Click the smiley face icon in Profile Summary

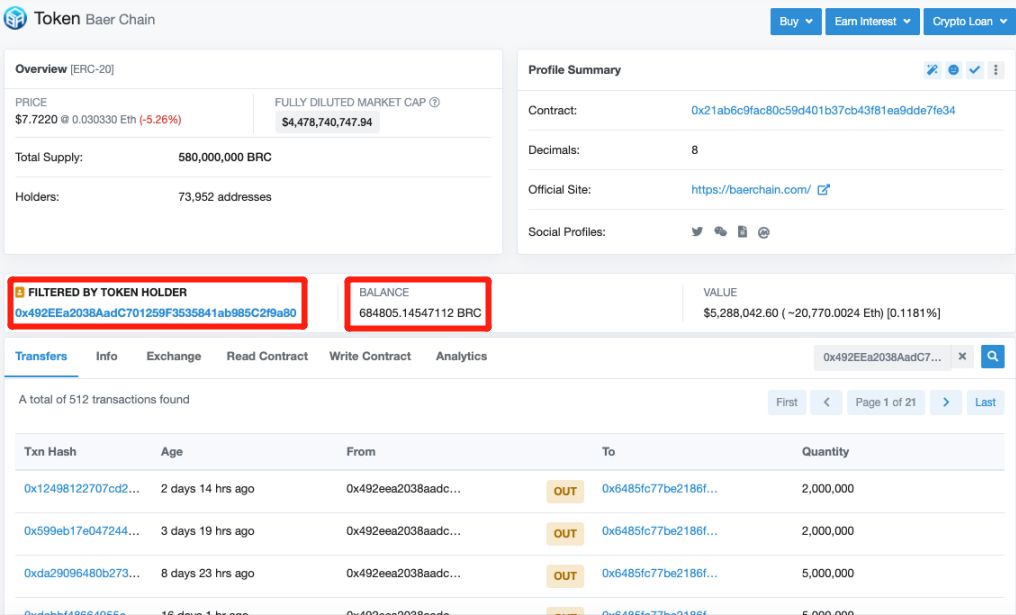[x=953, y=70]
